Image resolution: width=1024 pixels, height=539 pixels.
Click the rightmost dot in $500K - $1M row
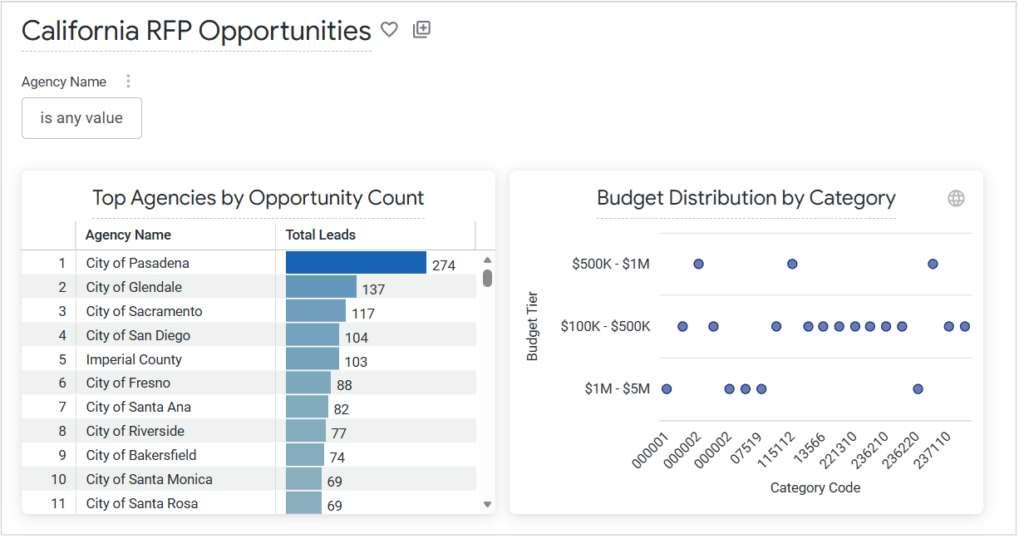click(x=932, y=264)
